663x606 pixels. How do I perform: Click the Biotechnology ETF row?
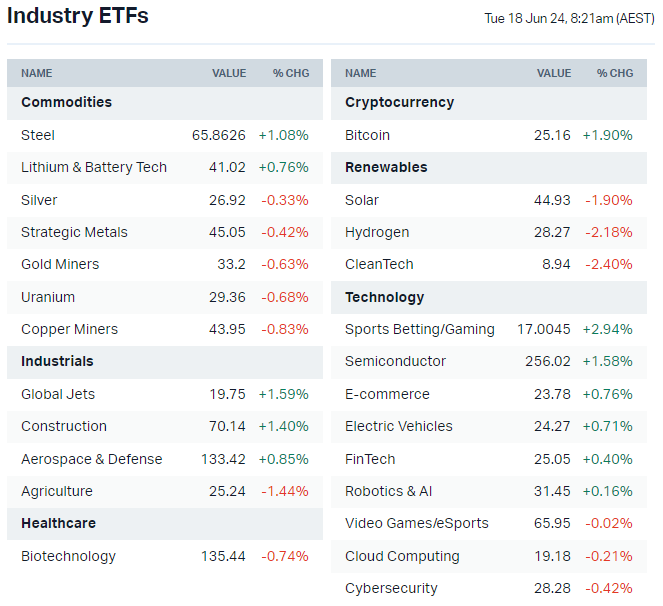click(x=68, y=556)
